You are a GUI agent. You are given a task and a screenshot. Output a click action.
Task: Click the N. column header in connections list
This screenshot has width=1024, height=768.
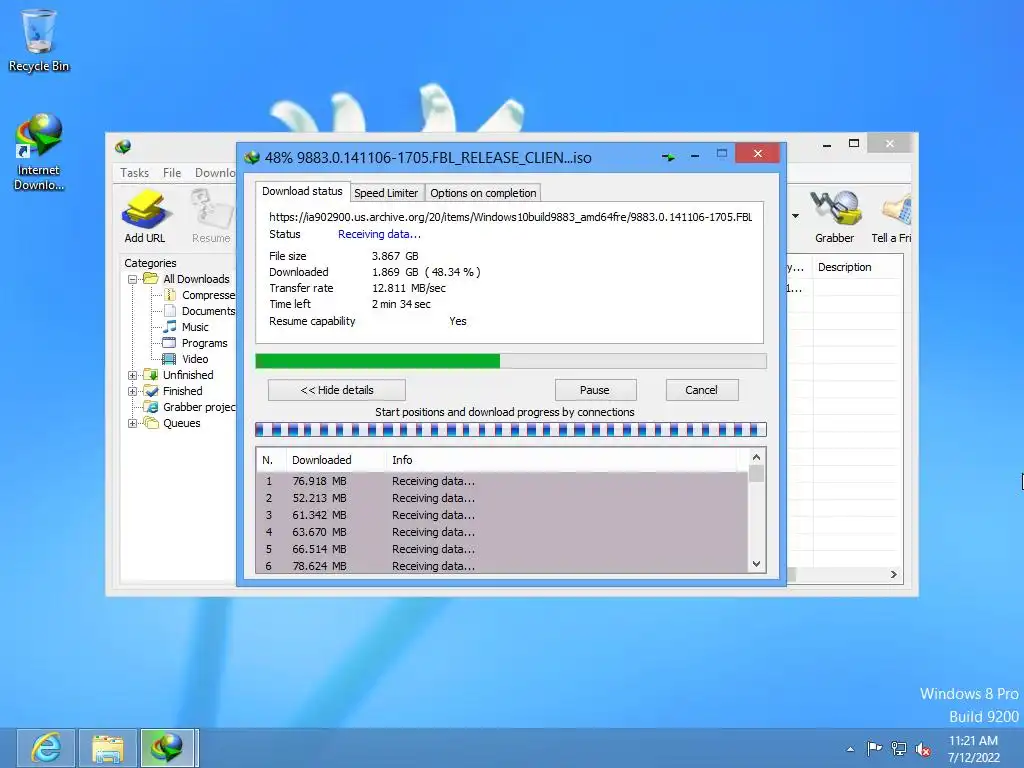click(270, 460)
